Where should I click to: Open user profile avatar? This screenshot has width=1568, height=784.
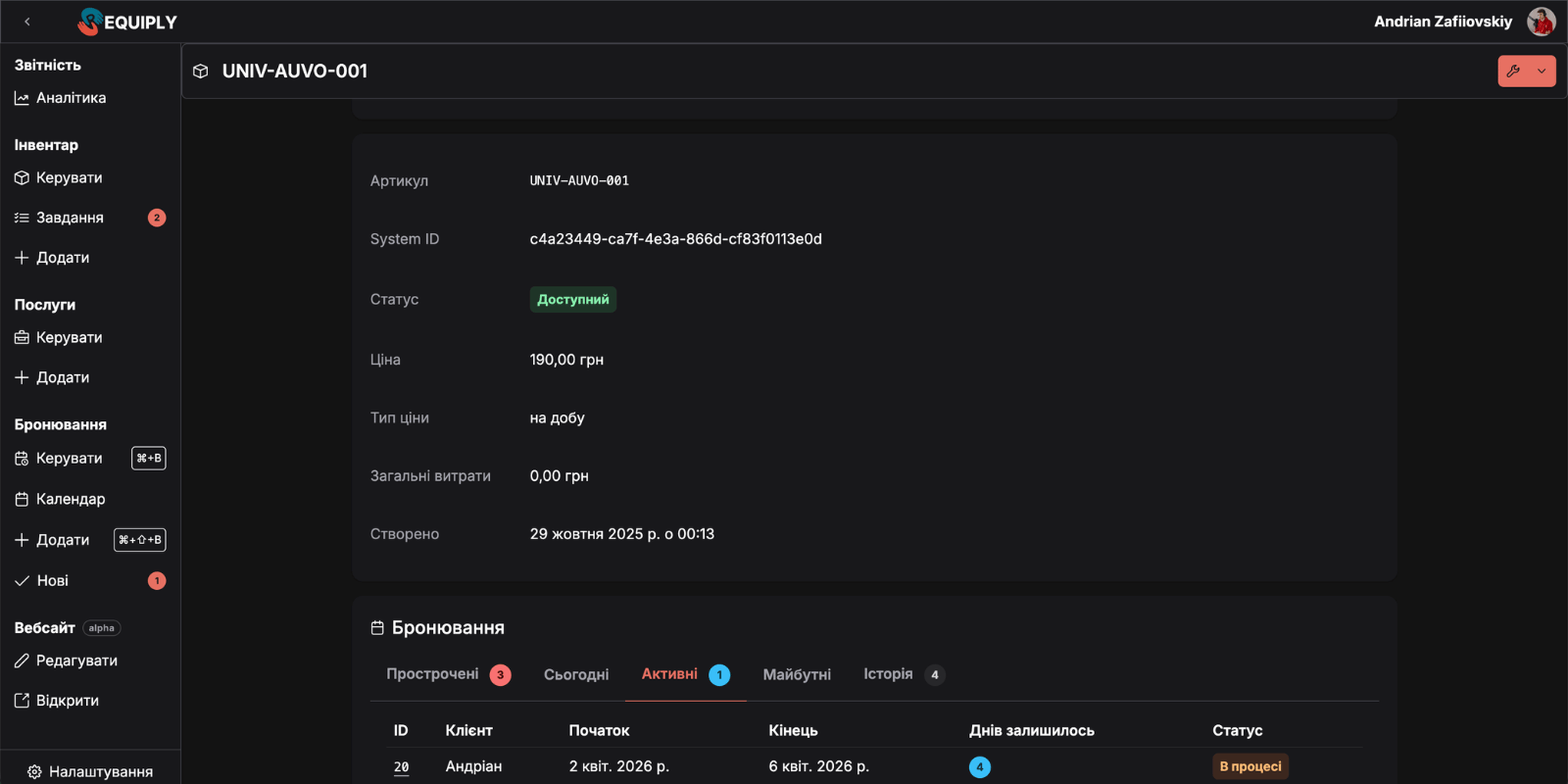pos(1541,22)
